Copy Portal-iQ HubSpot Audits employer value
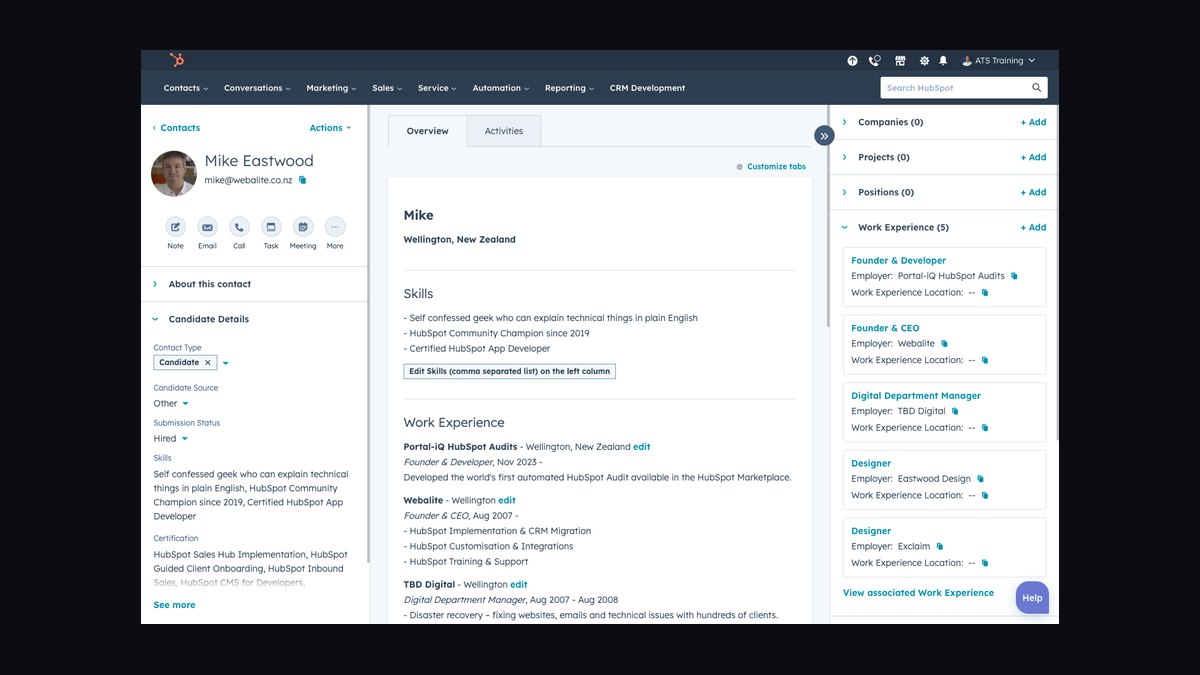The image size is (1200, 675). tap(1014, 276)
